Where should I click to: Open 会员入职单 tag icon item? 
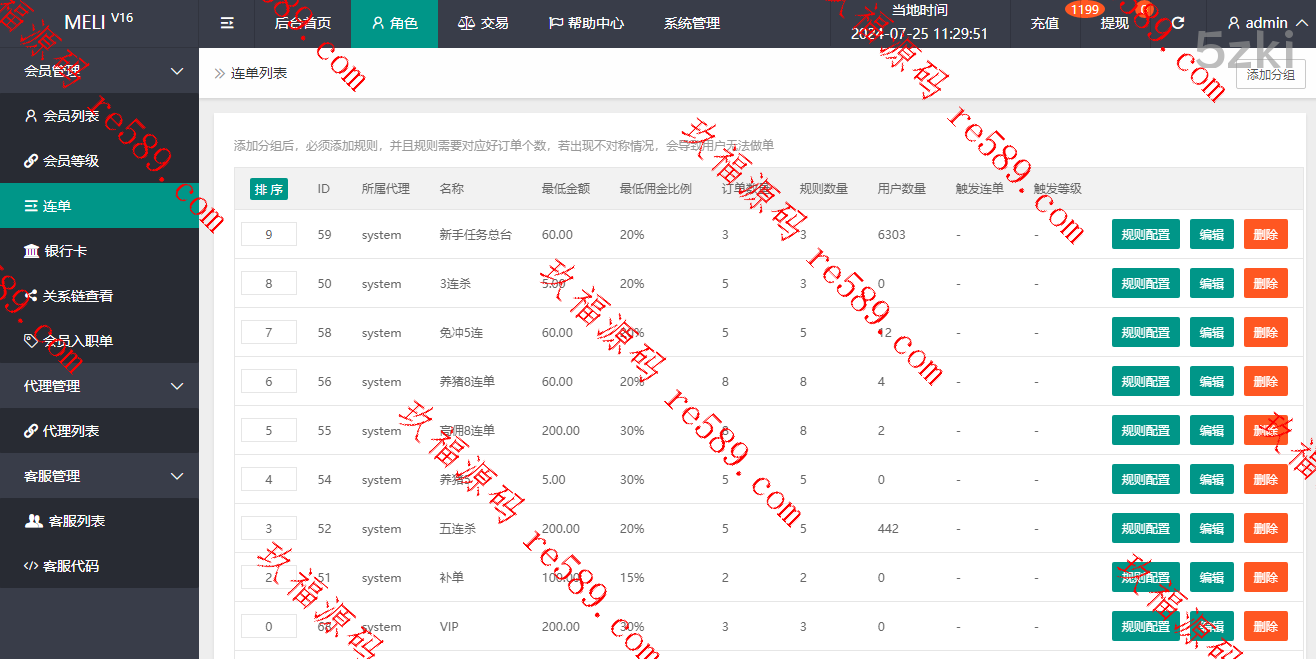pyautogui.click(x=31, y=341)
